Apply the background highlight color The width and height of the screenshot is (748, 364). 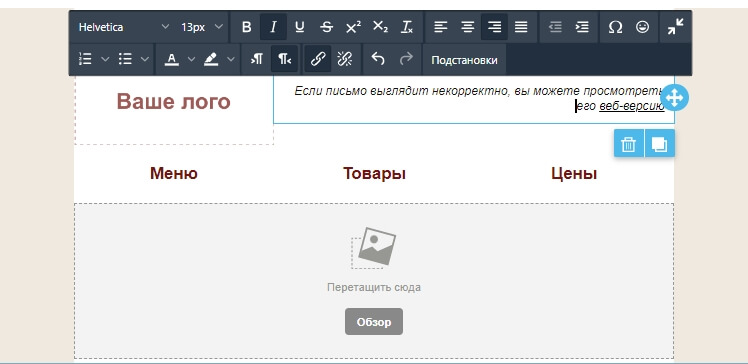(211, 59)
